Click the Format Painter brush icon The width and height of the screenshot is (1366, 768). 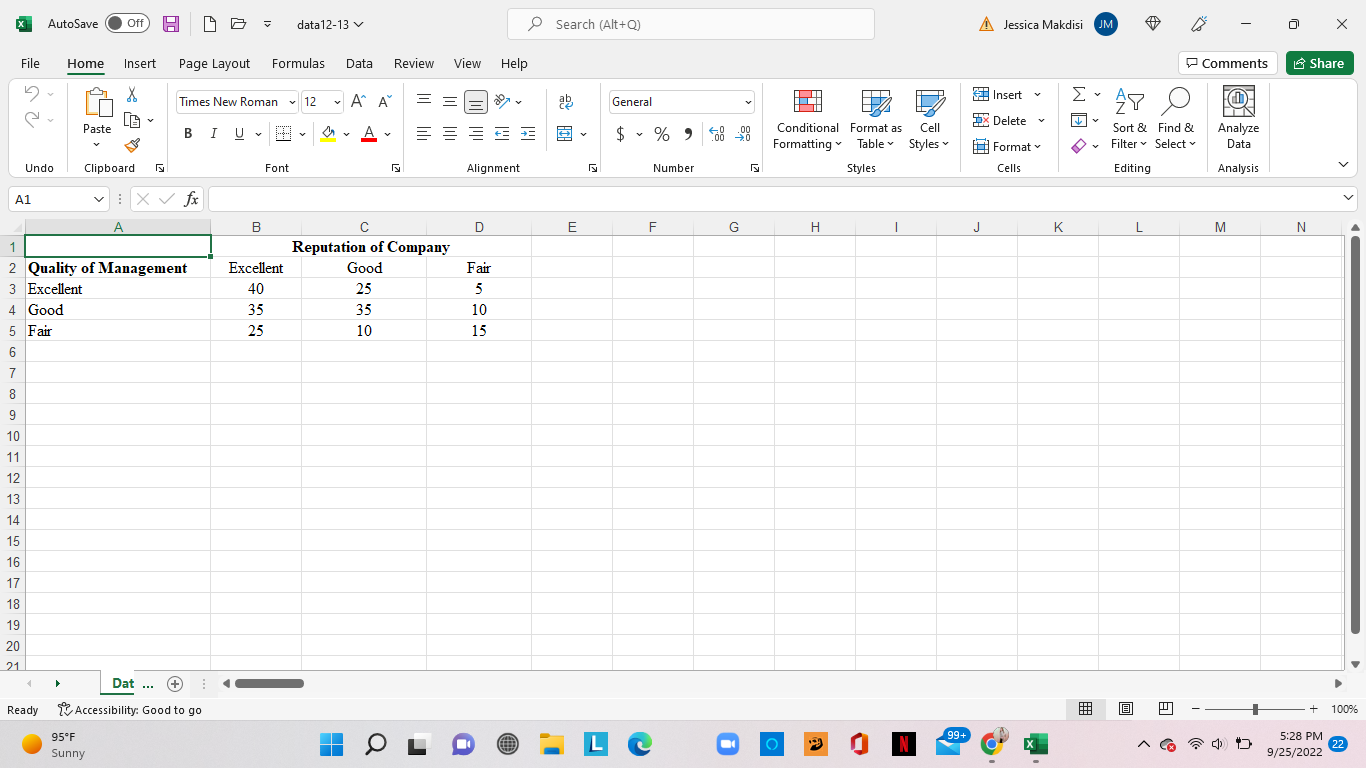pos(132,145)
